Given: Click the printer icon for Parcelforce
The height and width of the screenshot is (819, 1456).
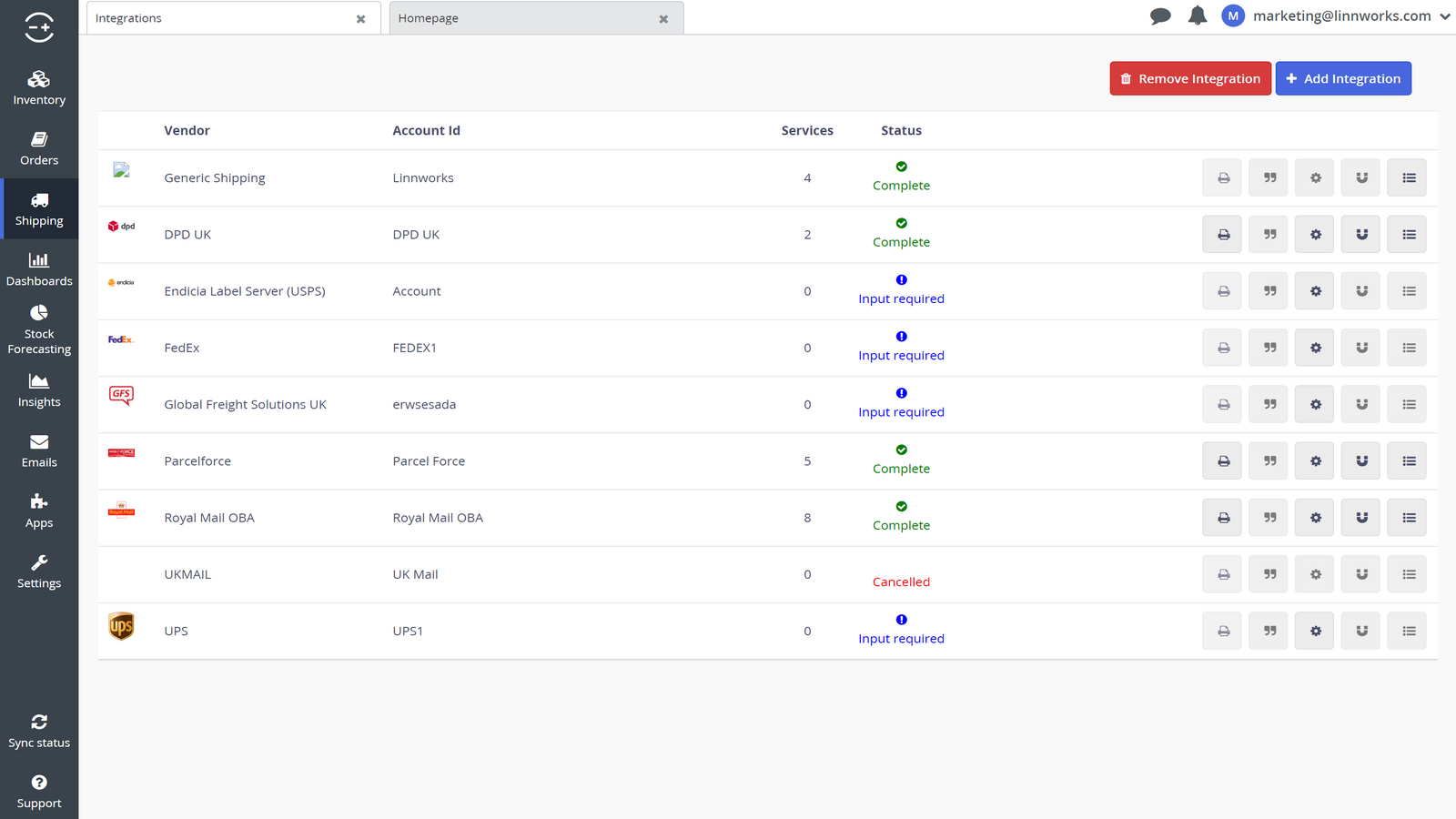Looking at the screenshot, I should pos(1222,460).
